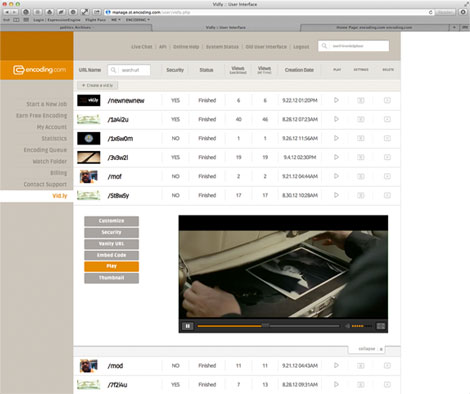This screenshot has width=470, height=394.
Task: Click the URL Name search field
Action: pos(129,70)
